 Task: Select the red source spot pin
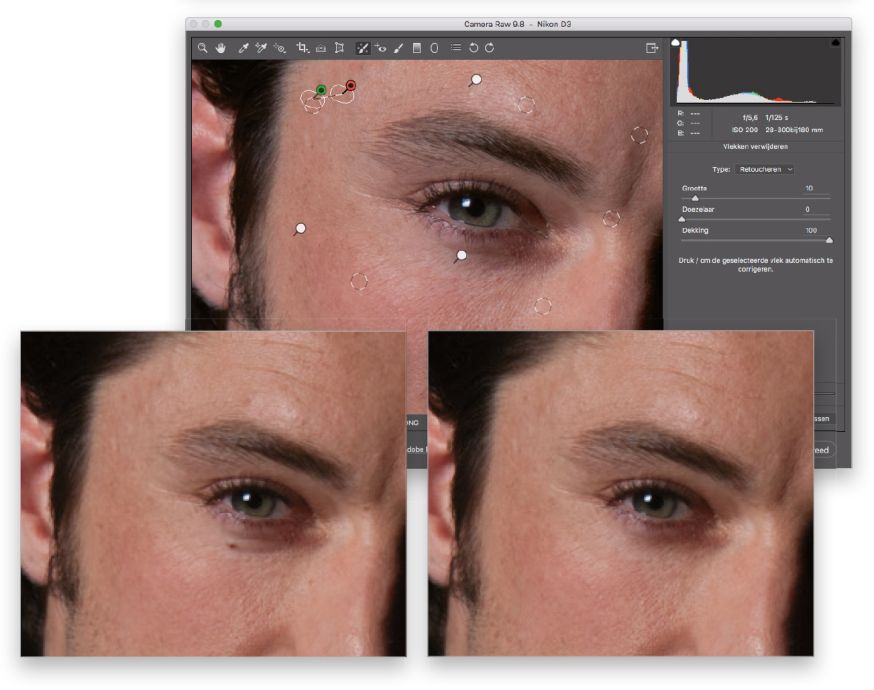coord(351,86)
